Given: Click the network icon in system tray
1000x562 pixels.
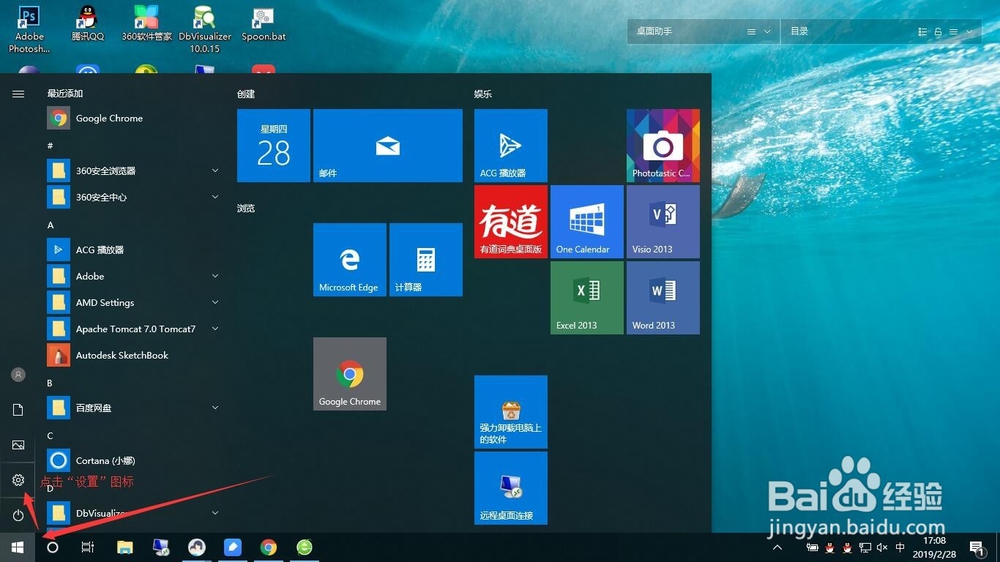Looking at the screenshot, I should click(x=865, y=547).
